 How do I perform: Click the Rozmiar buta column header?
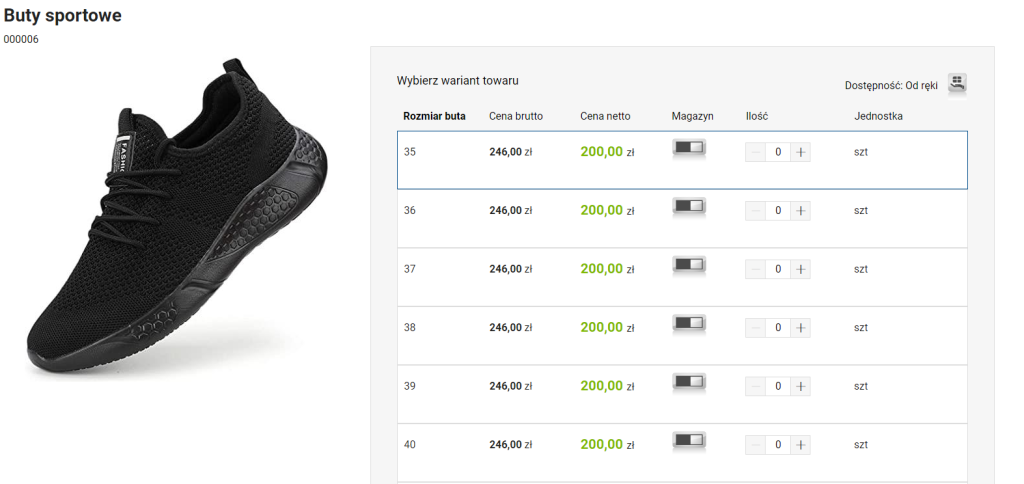[434, 116]
